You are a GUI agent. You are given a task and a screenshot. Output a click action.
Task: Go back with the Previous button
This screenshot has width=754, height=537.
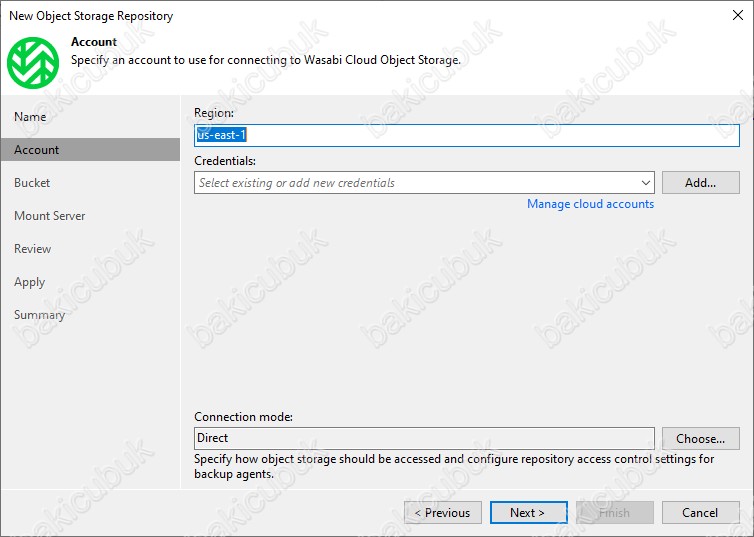click(x=443, y=512)
